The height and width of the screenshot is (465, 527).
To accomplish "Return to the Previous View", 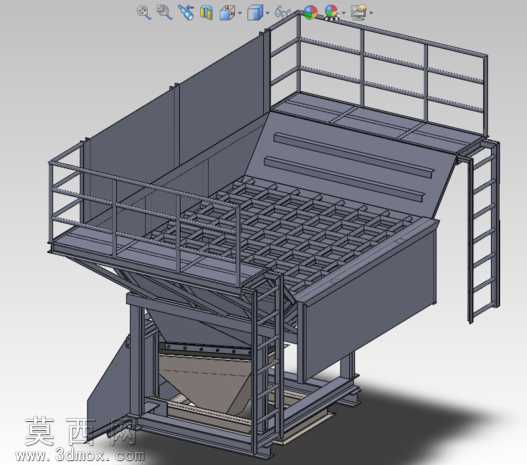I will [x=186, y=13].
